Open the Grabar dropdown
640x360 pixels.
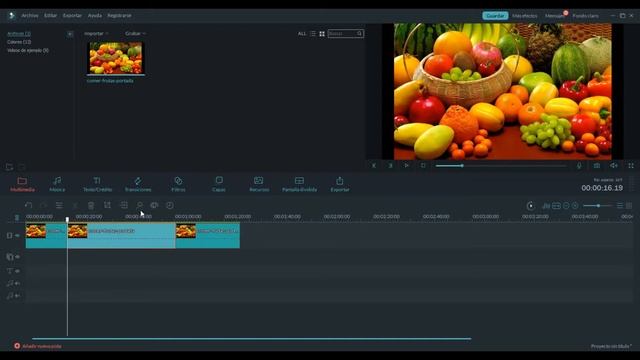(135, 33)
